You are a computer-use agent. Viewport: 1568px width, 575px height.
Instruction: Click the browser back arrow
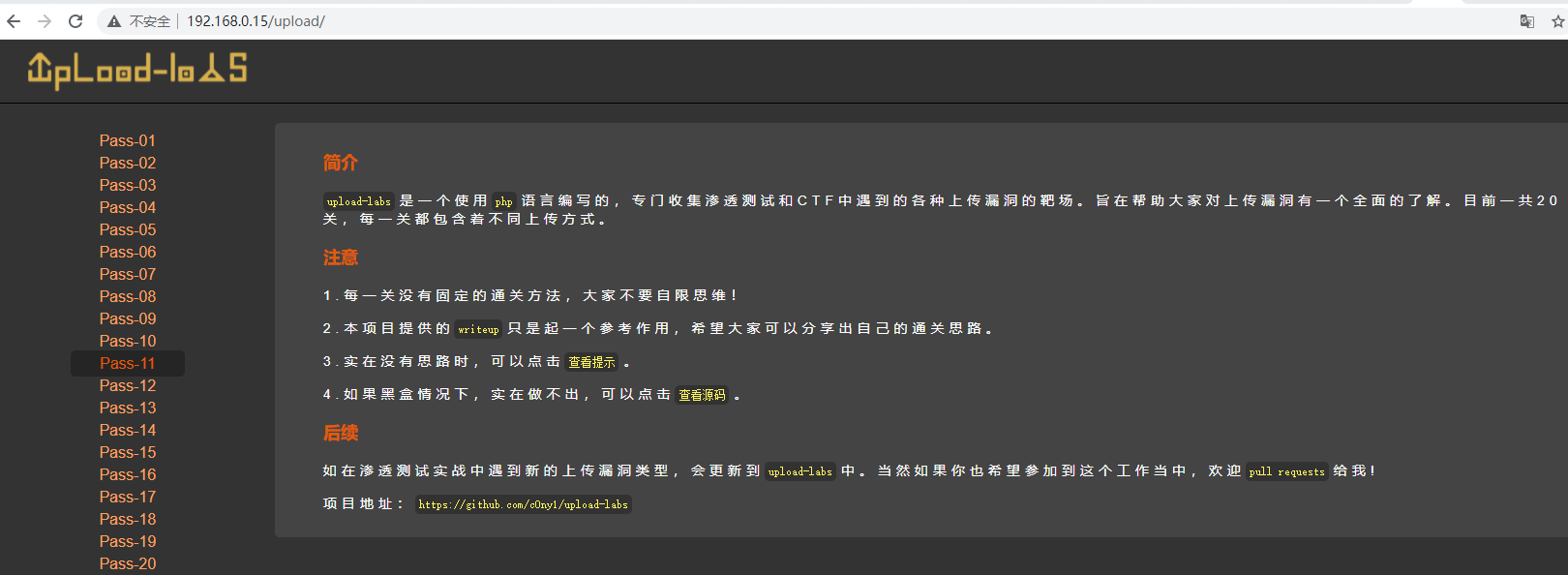coord(14,21)
